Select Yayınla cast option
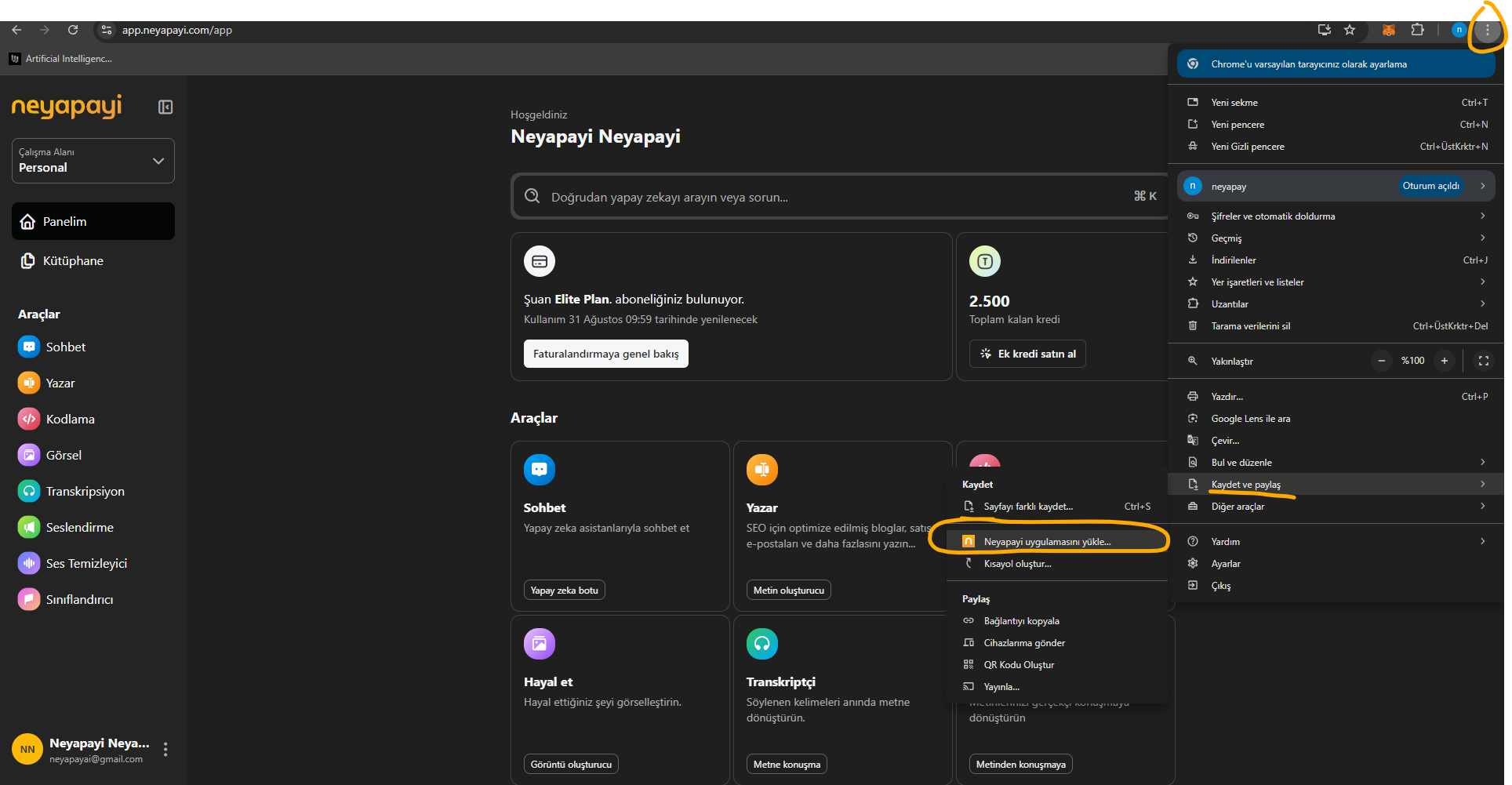This screenshot has height=785, width=1512. (x=1057, y=686)
